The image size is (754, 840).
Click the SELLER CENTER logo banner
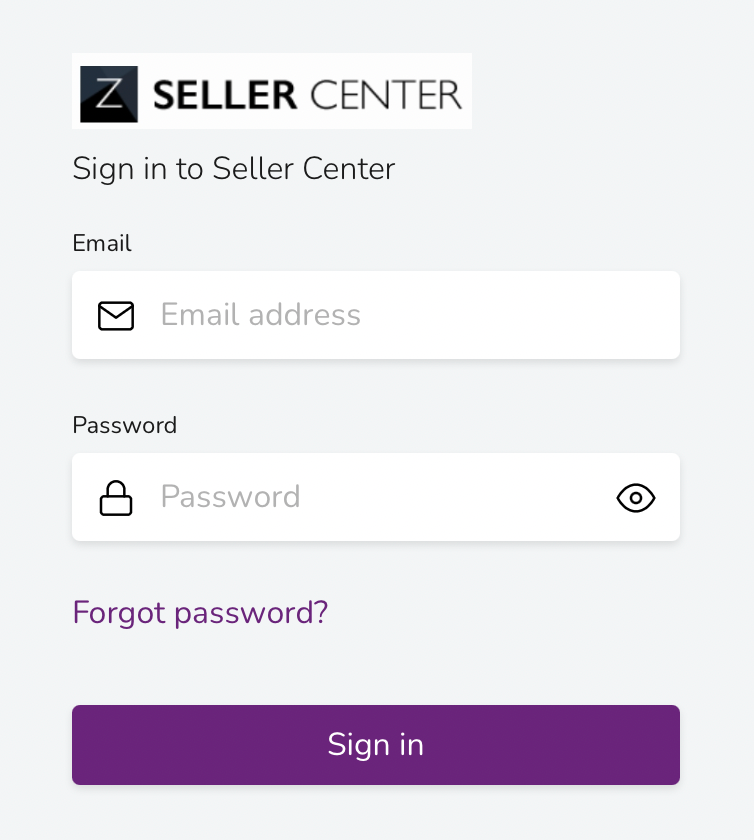272,91
